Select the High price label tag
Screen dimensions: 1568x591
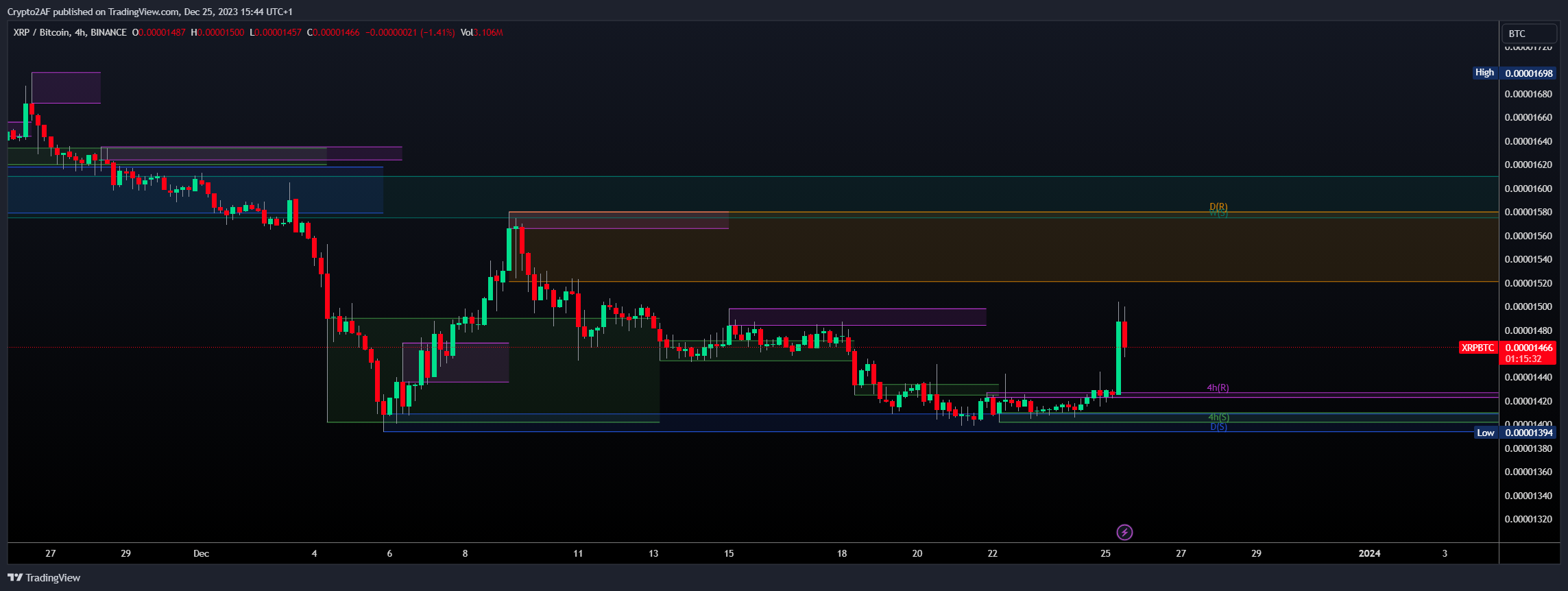click(1484, 73)
